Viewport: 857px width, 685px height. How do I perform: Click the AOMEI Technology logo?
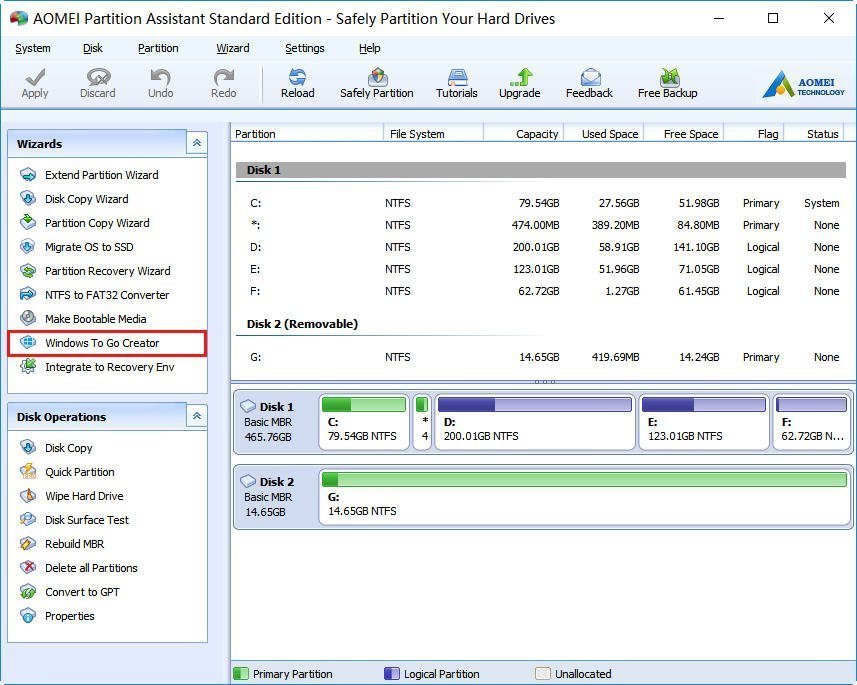click(x=803, y=85)
